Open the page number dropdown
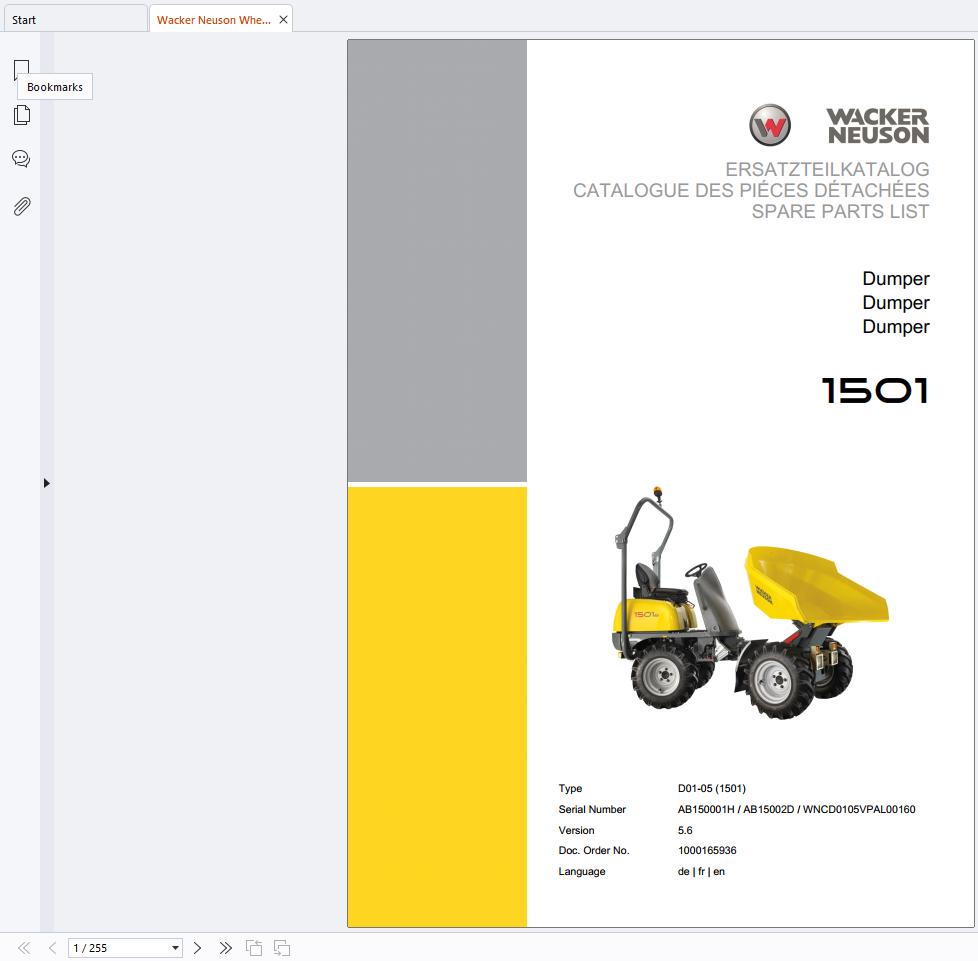 (x=175, y=948)
